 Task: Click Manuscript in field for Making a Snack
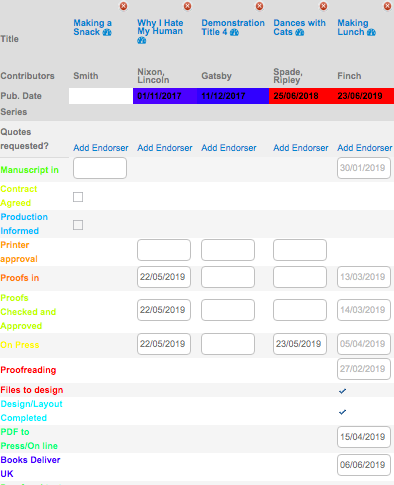coord(100,168)
